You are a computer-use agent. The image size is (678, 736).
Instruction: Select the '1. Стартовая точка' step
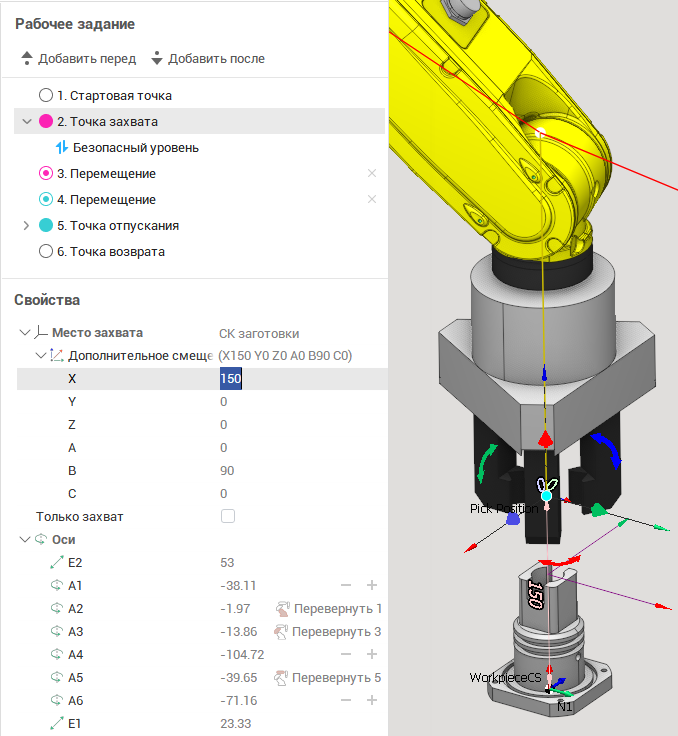[x=114, y=96]
